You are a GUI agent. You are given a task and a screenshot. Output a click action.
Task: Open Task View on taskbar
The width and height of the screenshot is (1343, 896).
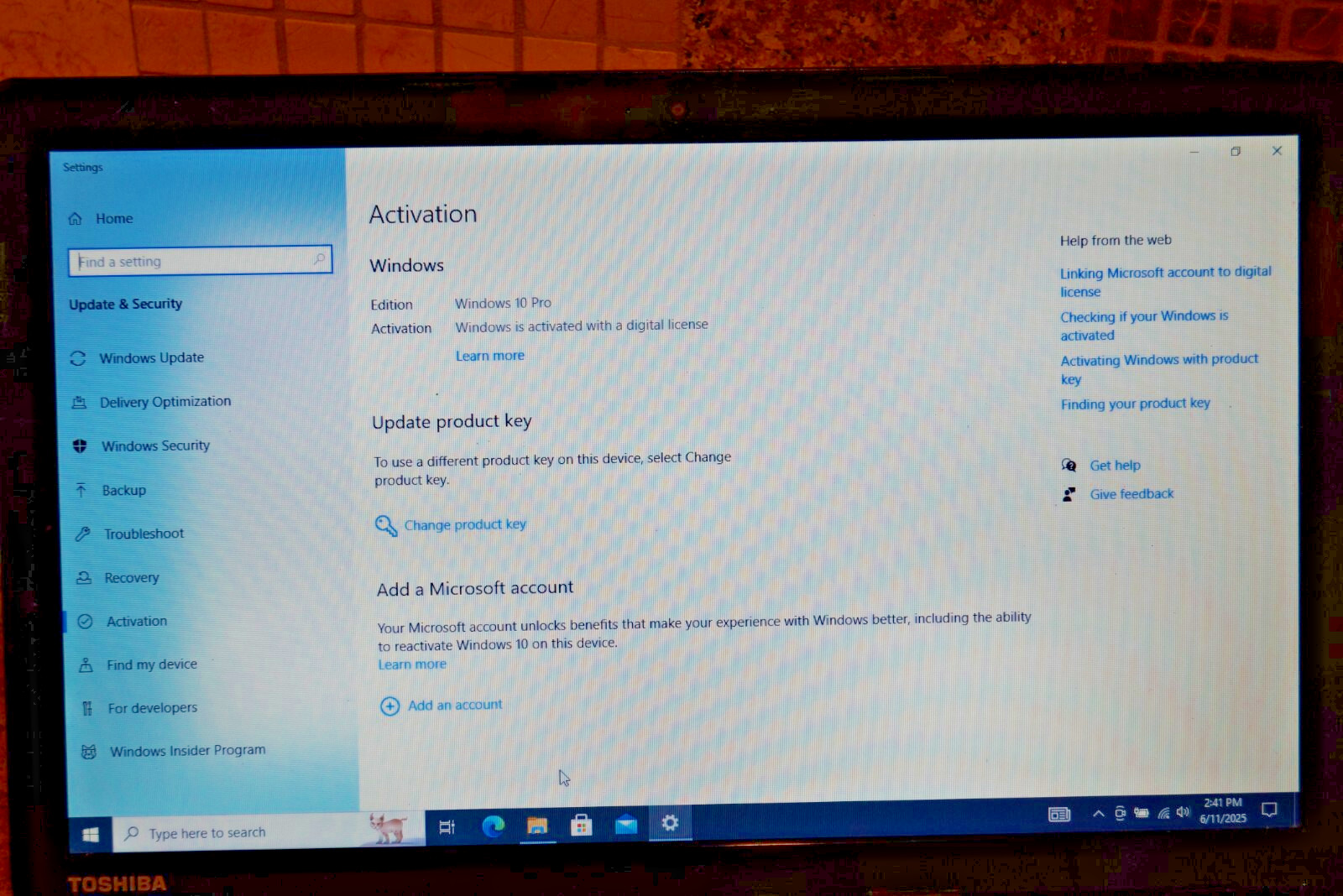click(x=447, y=827)
